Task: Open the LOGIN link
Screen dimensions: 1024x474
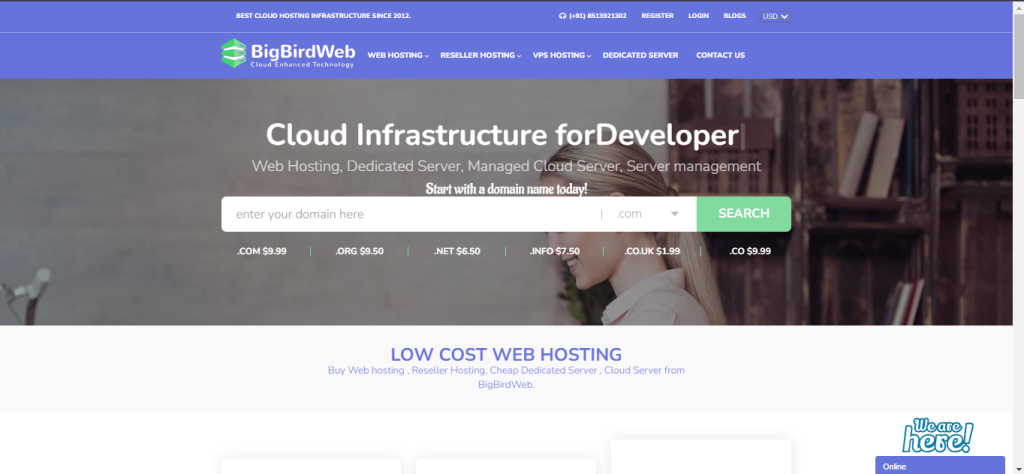Action: (698, 16)
